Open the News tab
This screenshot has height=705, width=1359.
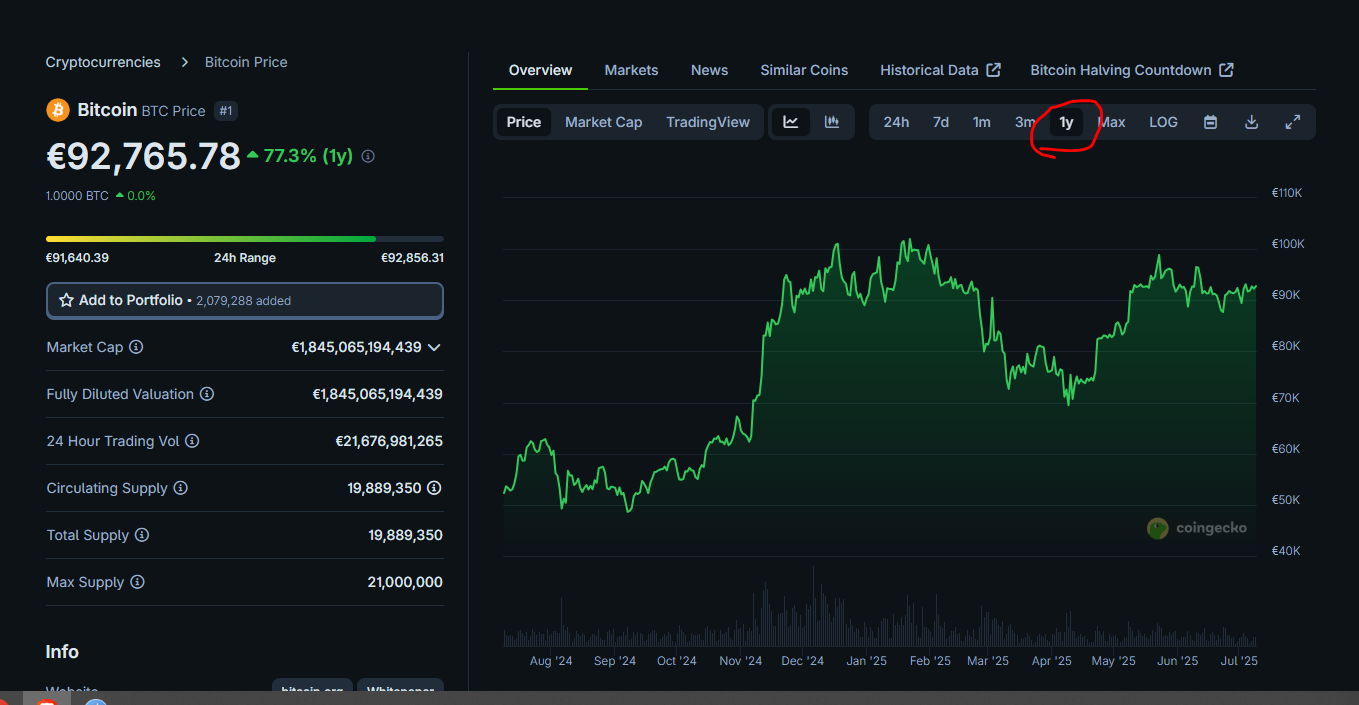[709, 70]
